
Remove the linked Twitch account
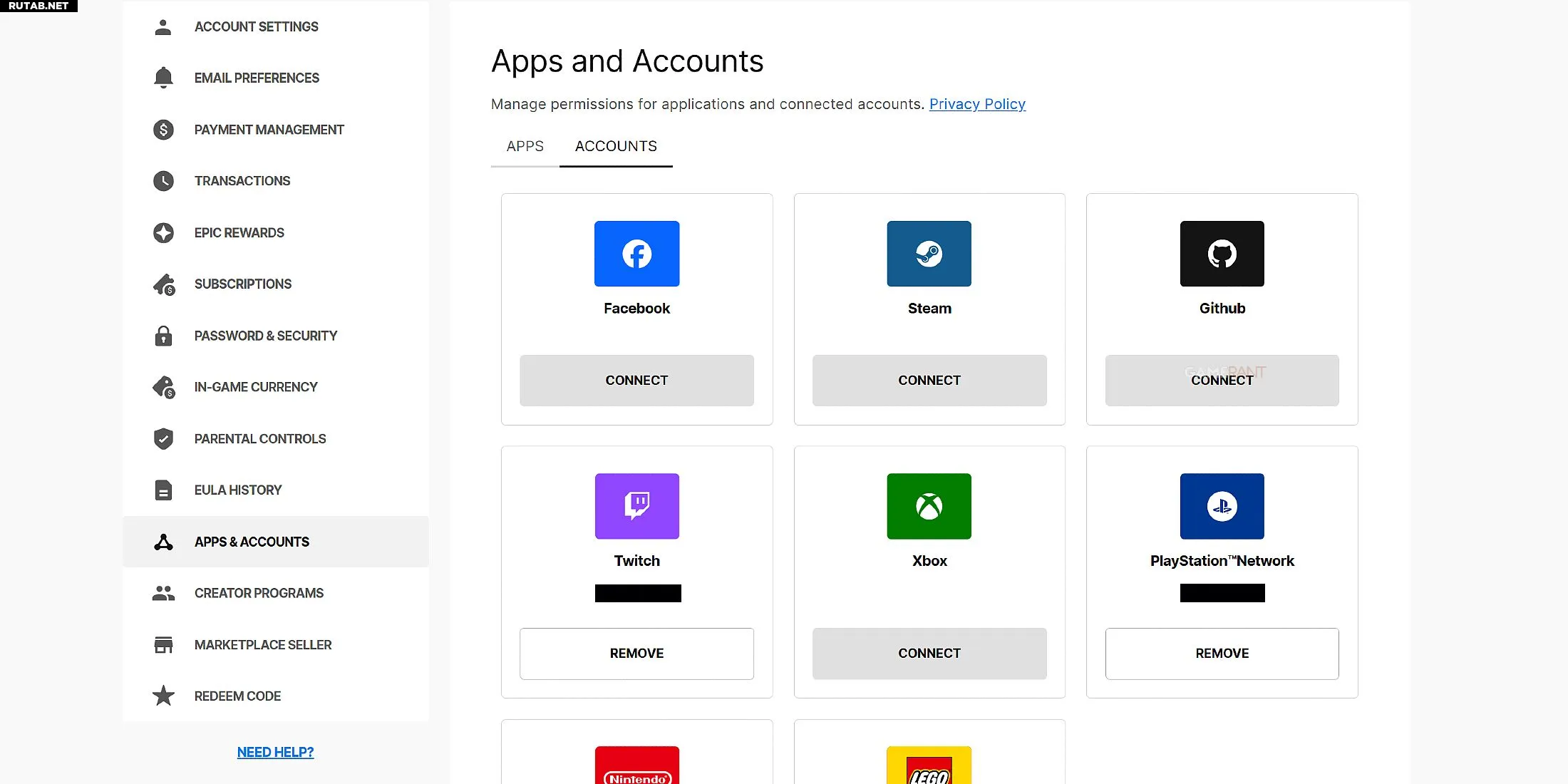pos(636,654)
